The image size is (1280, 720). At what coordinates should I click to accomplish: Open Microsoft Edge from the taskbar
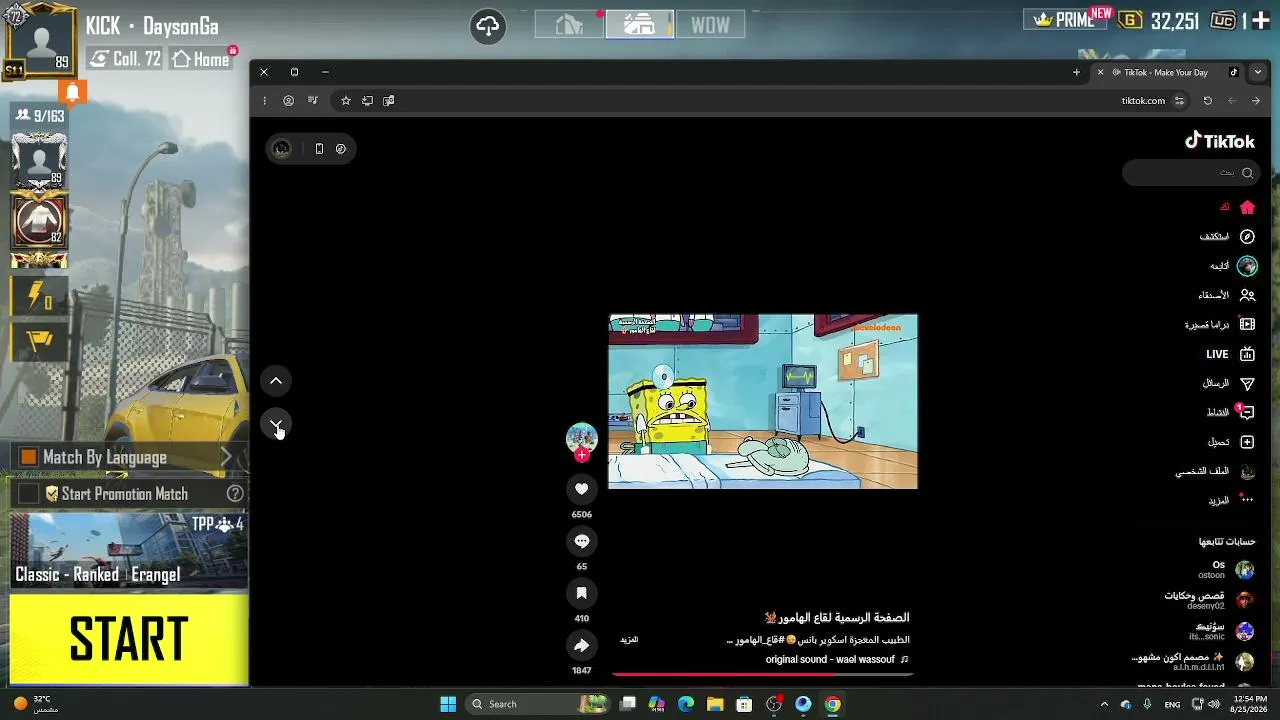click(x=686, y=704)
